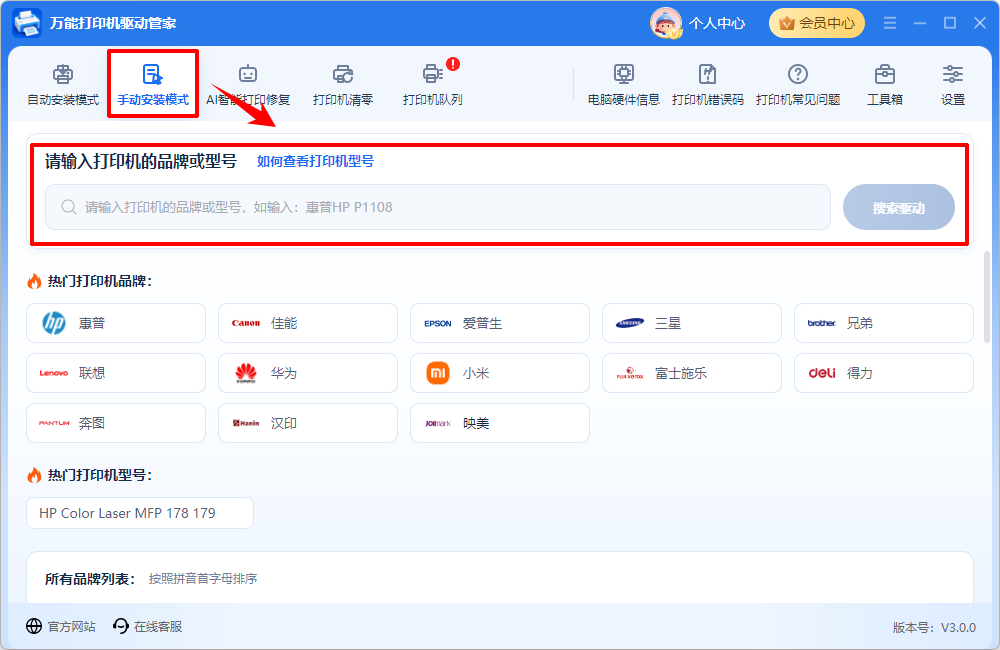Choose the 爱普生 Epson brand

coord(500,323)
